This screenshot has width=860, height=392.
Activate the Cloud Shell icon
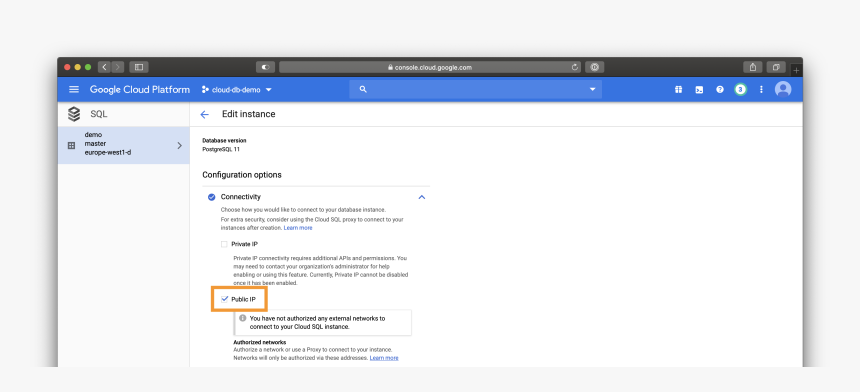coord(699,89)
